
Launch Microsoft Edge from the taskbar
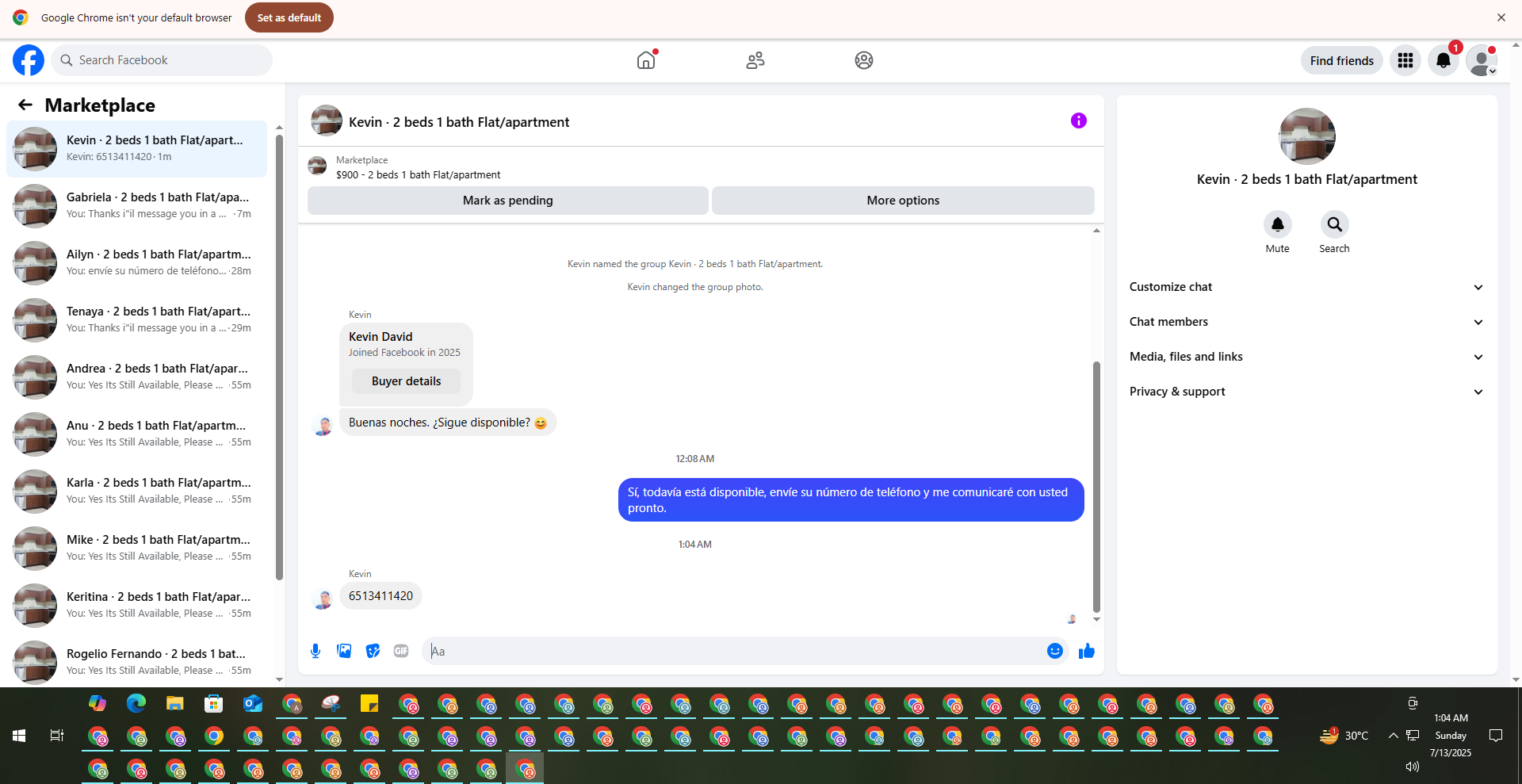tap(136, 703)
